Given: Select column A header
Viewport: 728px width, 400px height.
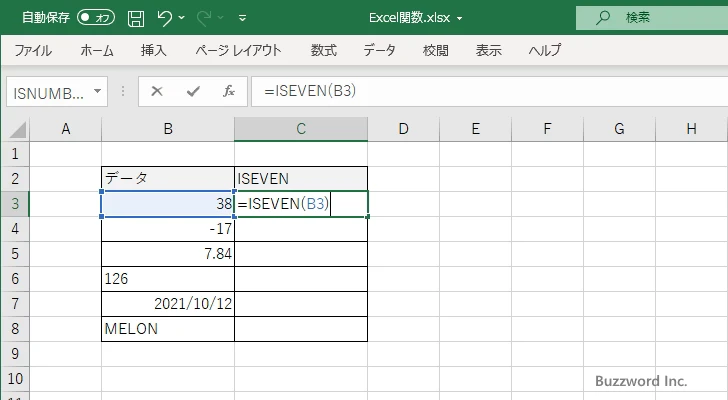Looking at the screenshot, I should coord(65,129).
